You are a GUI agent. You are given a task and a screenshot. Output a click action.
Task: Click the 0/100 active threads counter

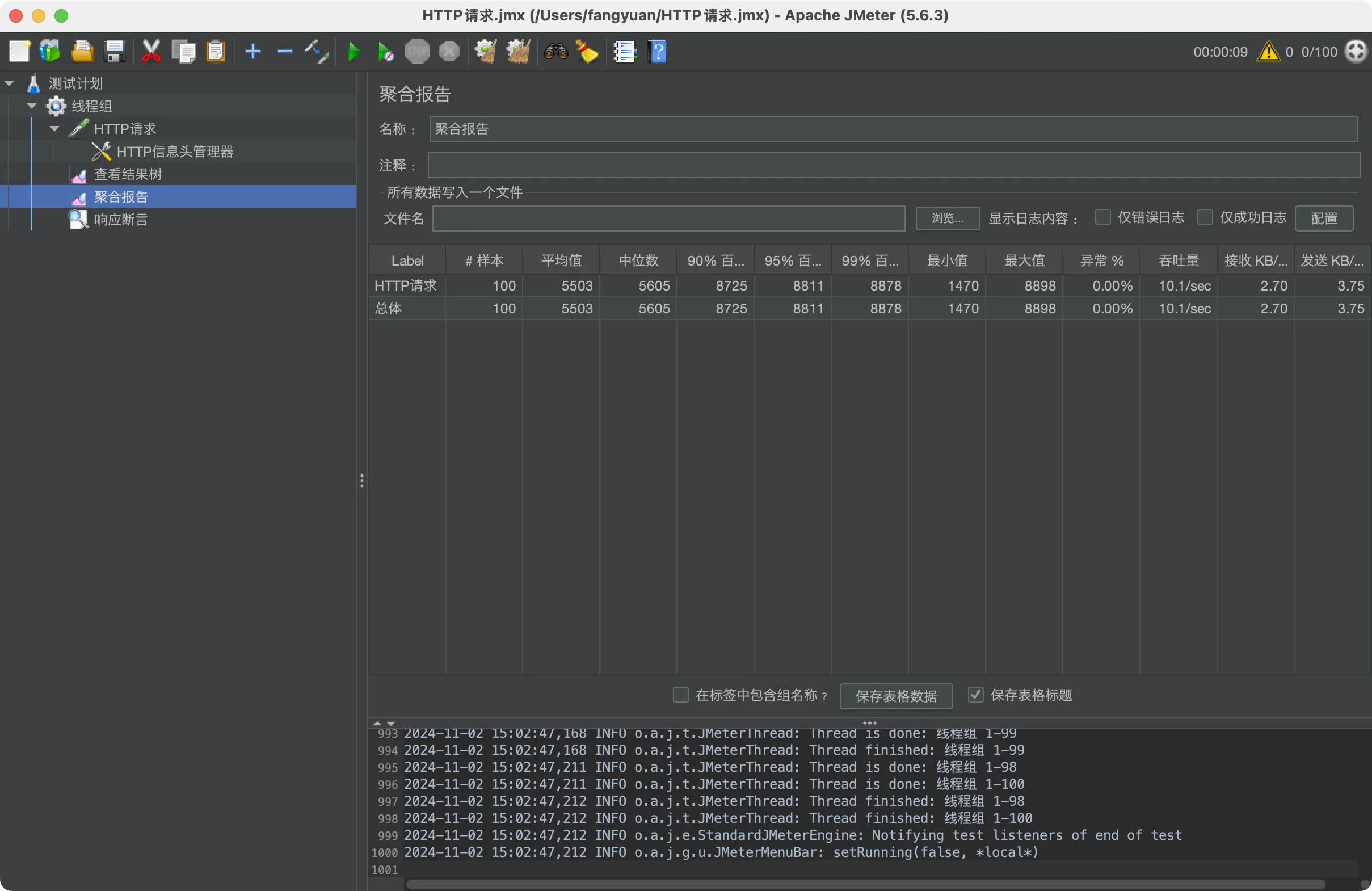(x=1319, y=52)
